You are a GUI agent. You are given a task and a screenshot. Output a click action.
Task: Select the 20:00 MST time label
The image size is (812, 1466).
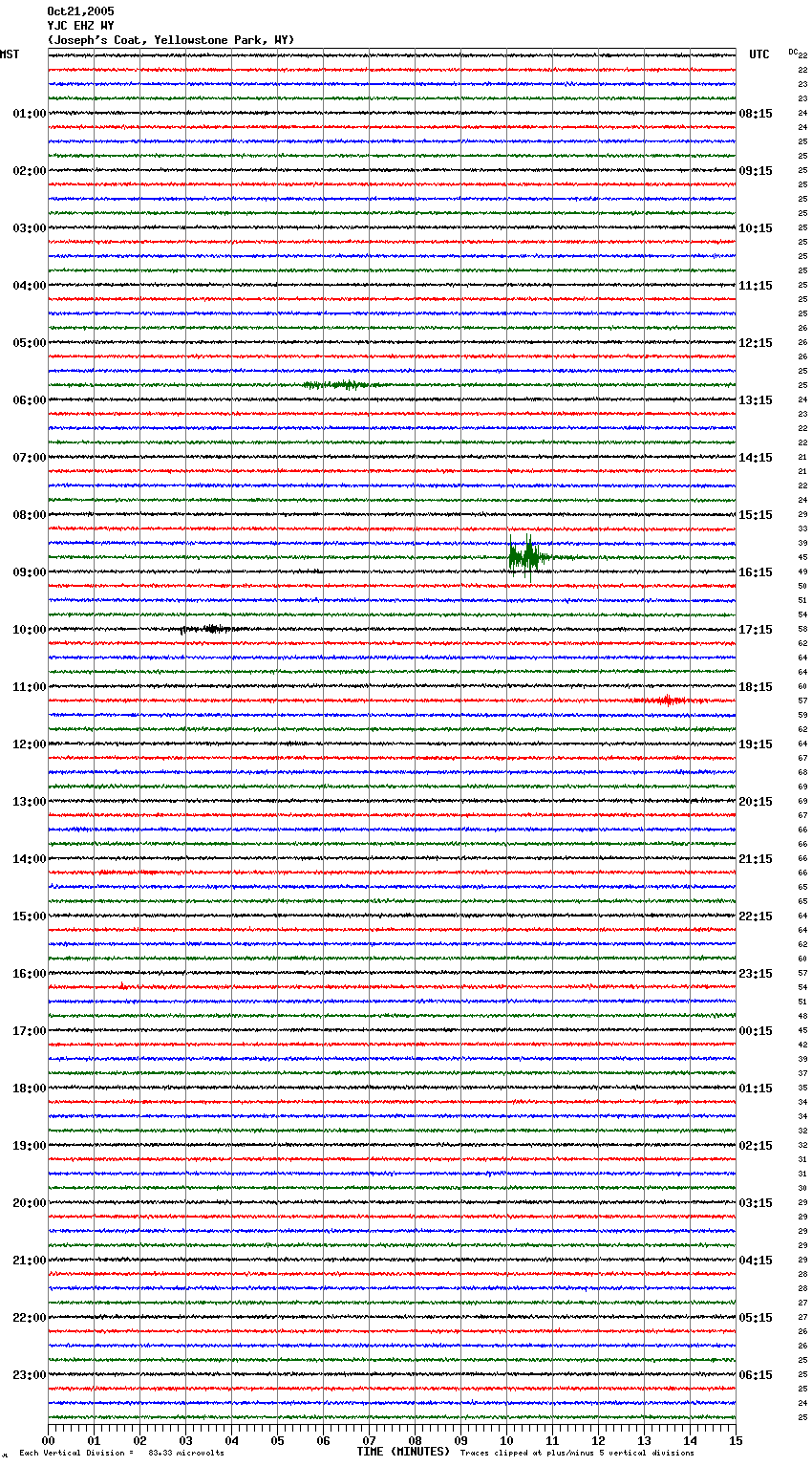click(x=29, y=1203)
